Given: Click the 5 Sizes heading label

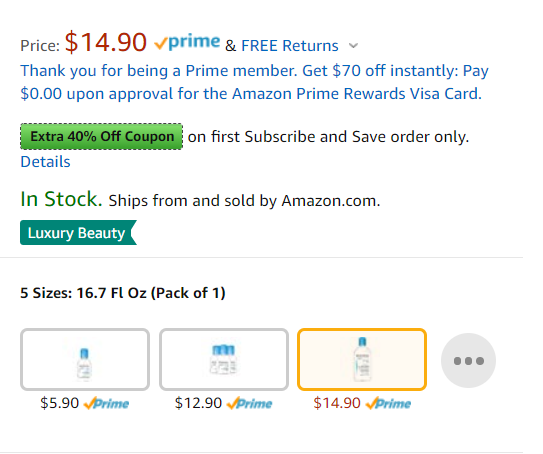Looking at the screenshot, I should [123, 293].
